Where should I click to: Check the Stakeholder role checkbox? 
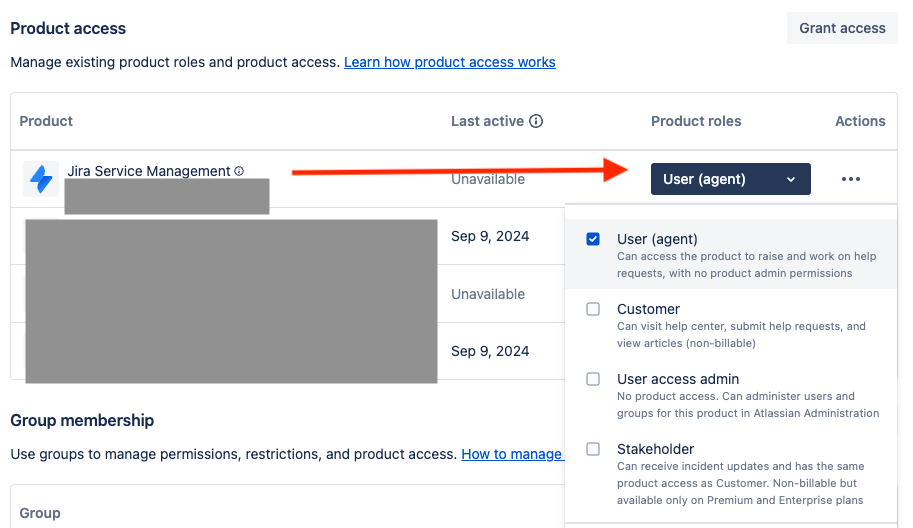pyautogui.click(x=593, y=449)
